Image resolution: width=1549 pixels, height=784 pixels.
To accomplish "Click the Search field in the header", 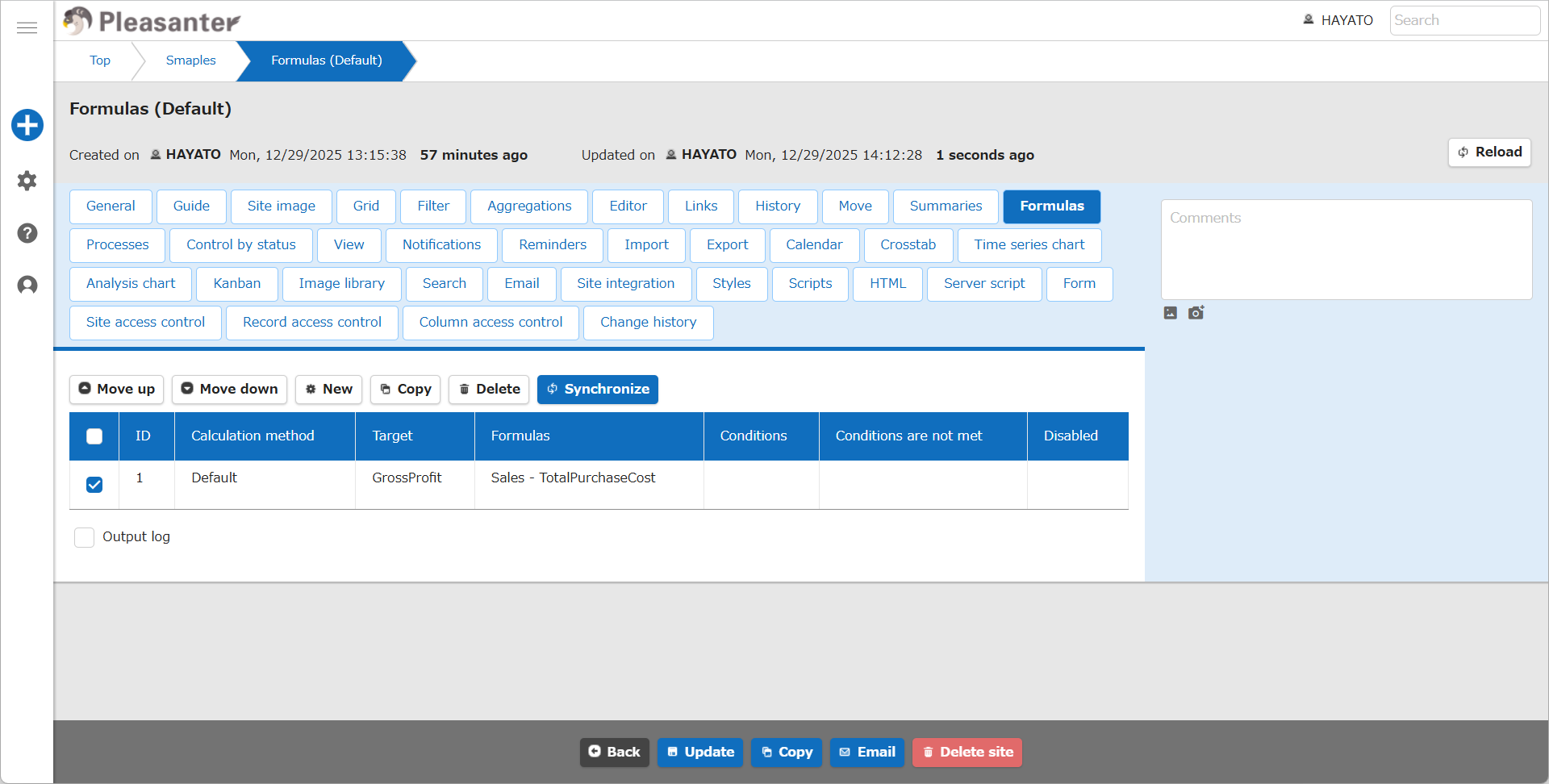I will point(1464,21).
